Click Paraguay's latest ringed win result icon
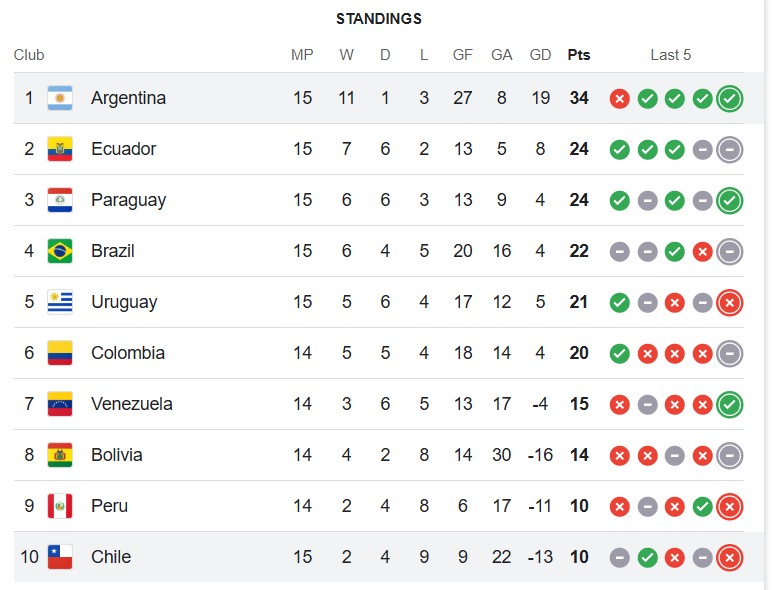Screen dimensions: 773x590 click(x=730, y=201)
